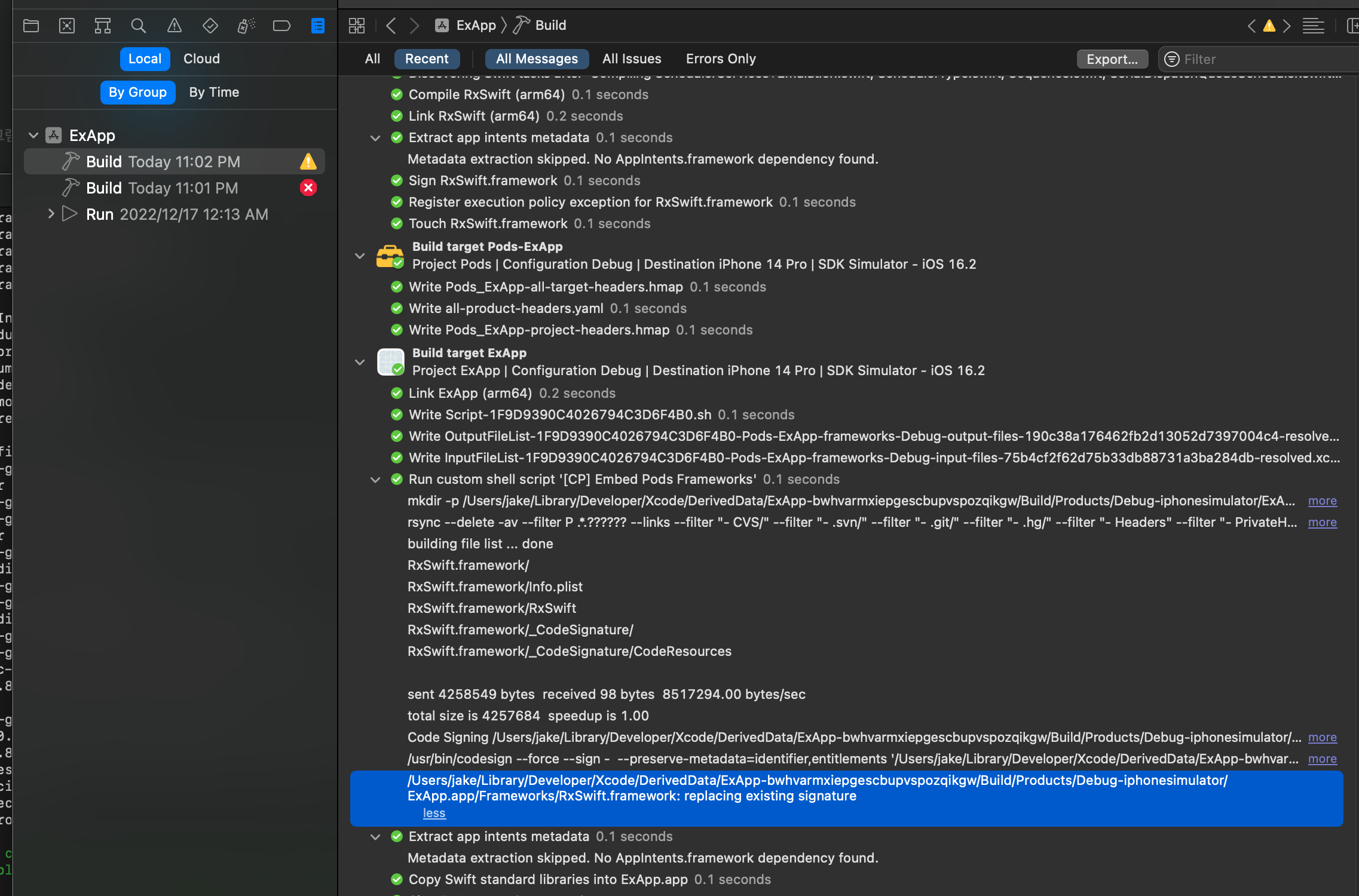Sort reports By Time

coord(214,92)
